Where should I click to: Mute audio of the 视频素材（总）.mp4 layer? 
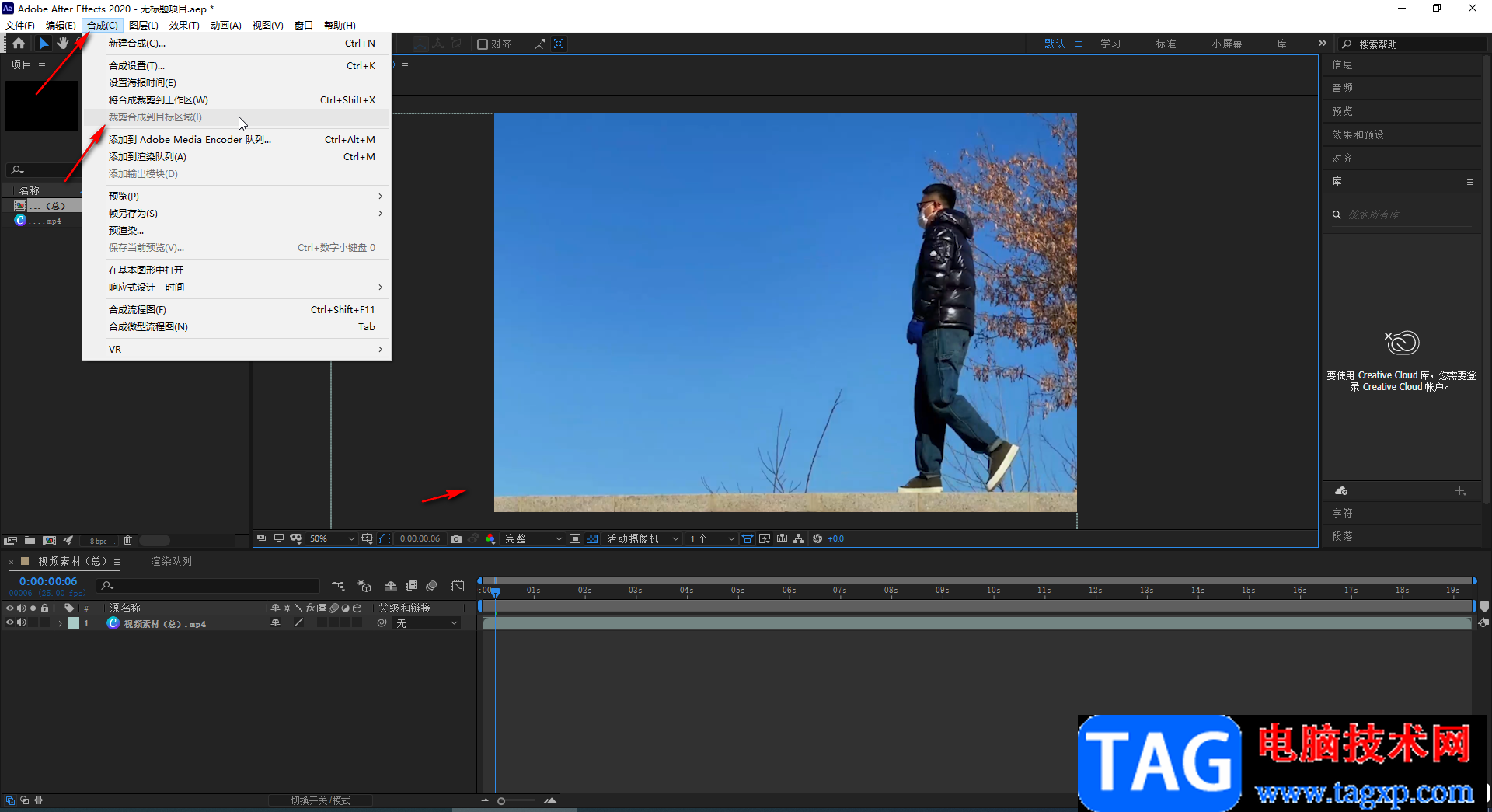pos(22,623)
